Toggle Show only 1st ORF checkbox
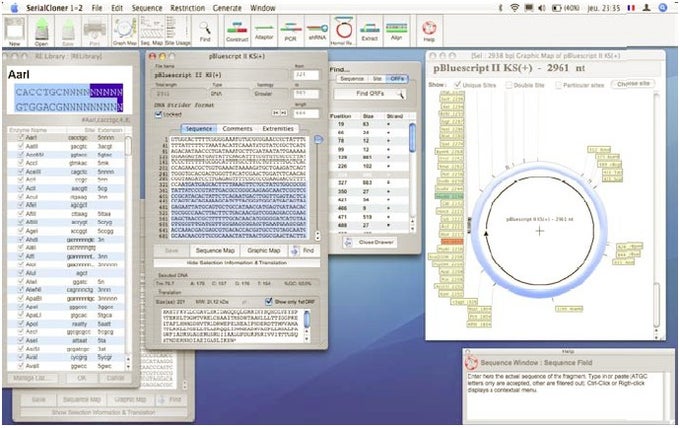 coord(269,301)
